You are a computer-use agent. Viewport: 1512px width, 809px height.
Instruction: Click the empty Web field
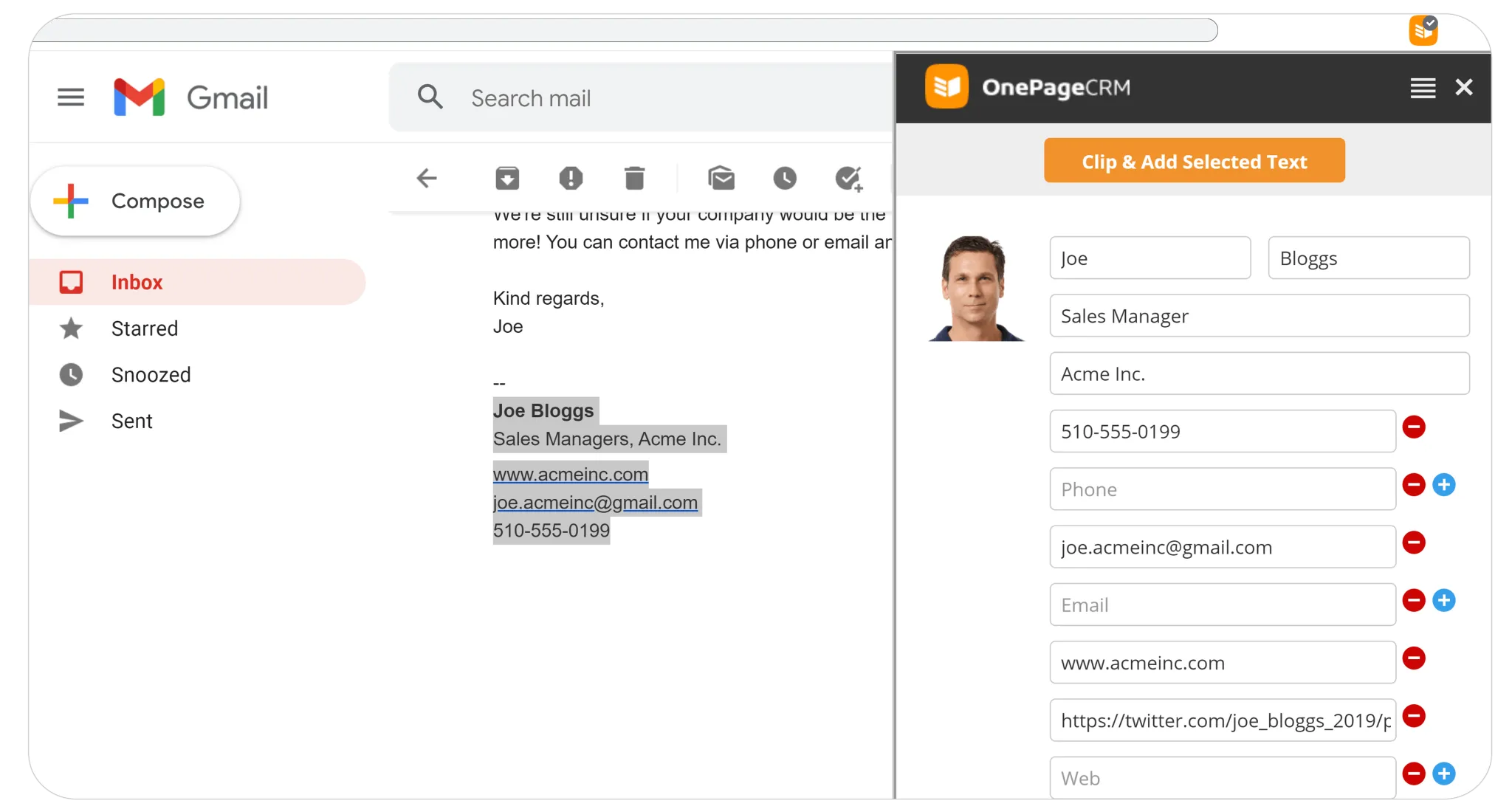click(1223, 777)
